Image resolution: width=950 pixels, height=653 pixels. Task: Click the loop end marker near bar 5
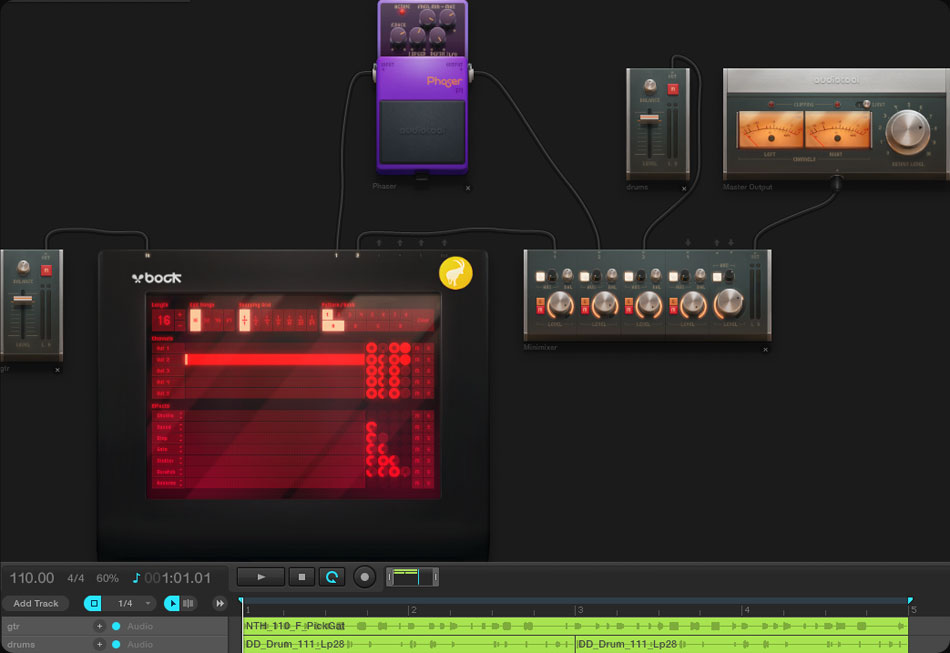click(x=910, y=600)
